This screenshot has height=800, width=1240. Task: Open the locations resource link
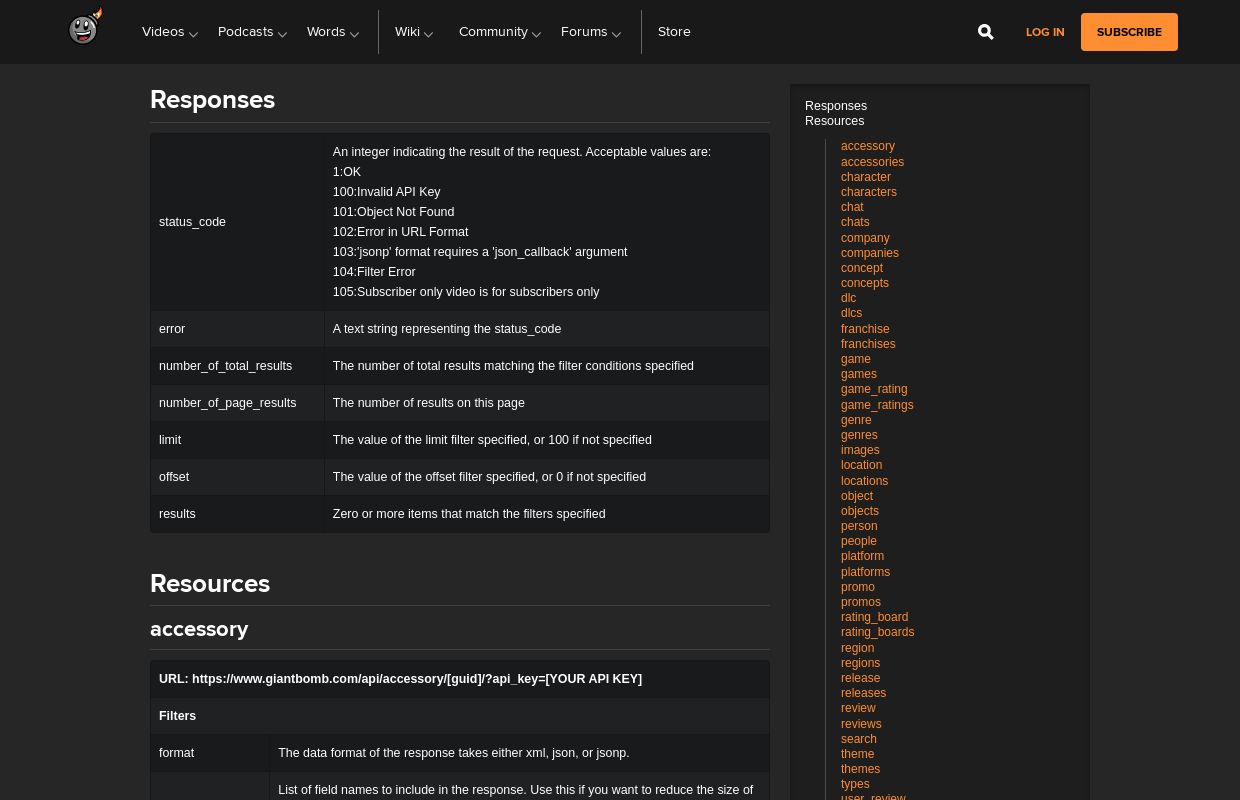pyautogui.click(x=864, y=481)
